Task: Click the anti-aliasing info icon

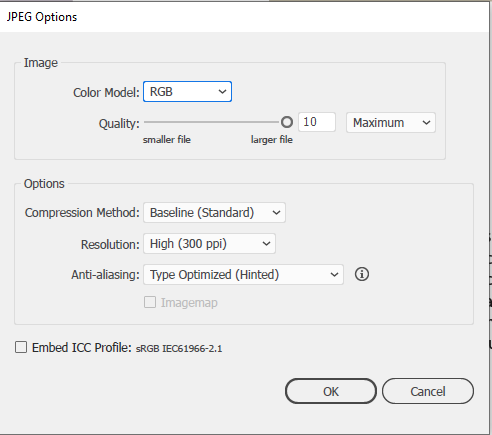Action: 362,274
